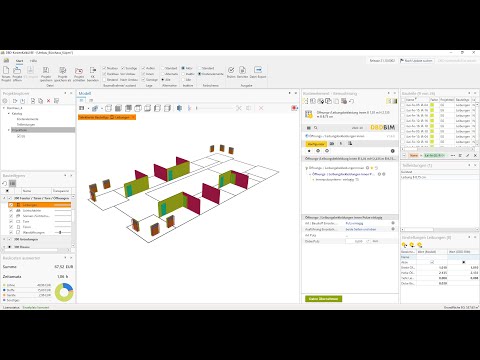Toggle the OG checkbox in Projektexplorer tree
Image resolution: width=480 pixels, height=360 pixels.
[19, 136]
